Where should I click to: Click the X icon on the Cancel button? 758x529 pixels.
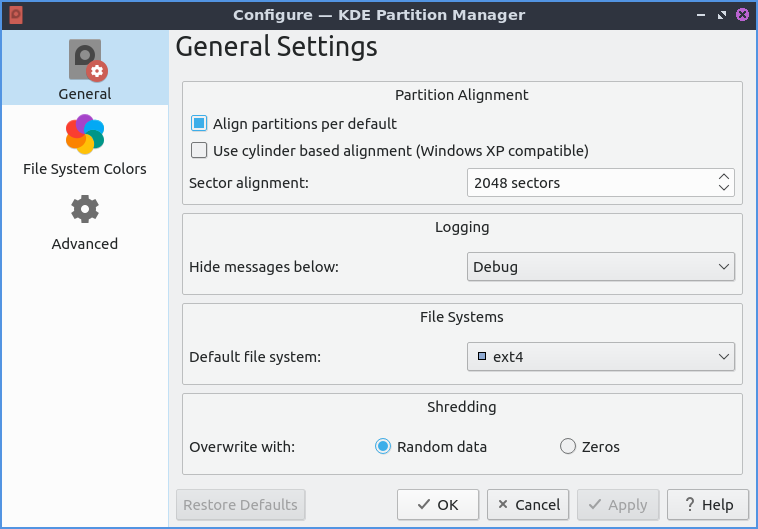point(504,505)
